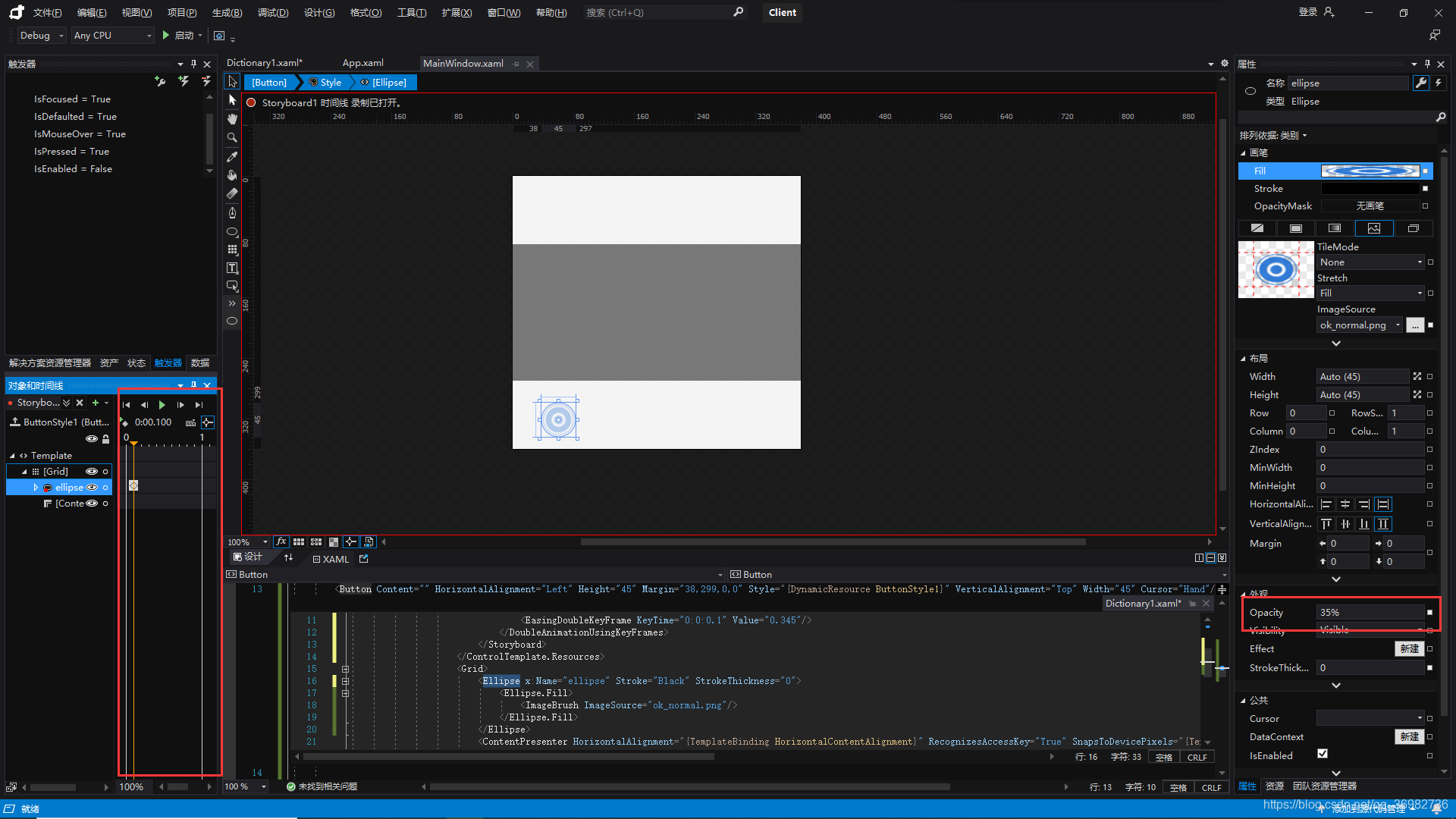1456x819 pixels.
Task: Switch to the MainWindow.xaml tab
Action: click(x=463, y=64)
